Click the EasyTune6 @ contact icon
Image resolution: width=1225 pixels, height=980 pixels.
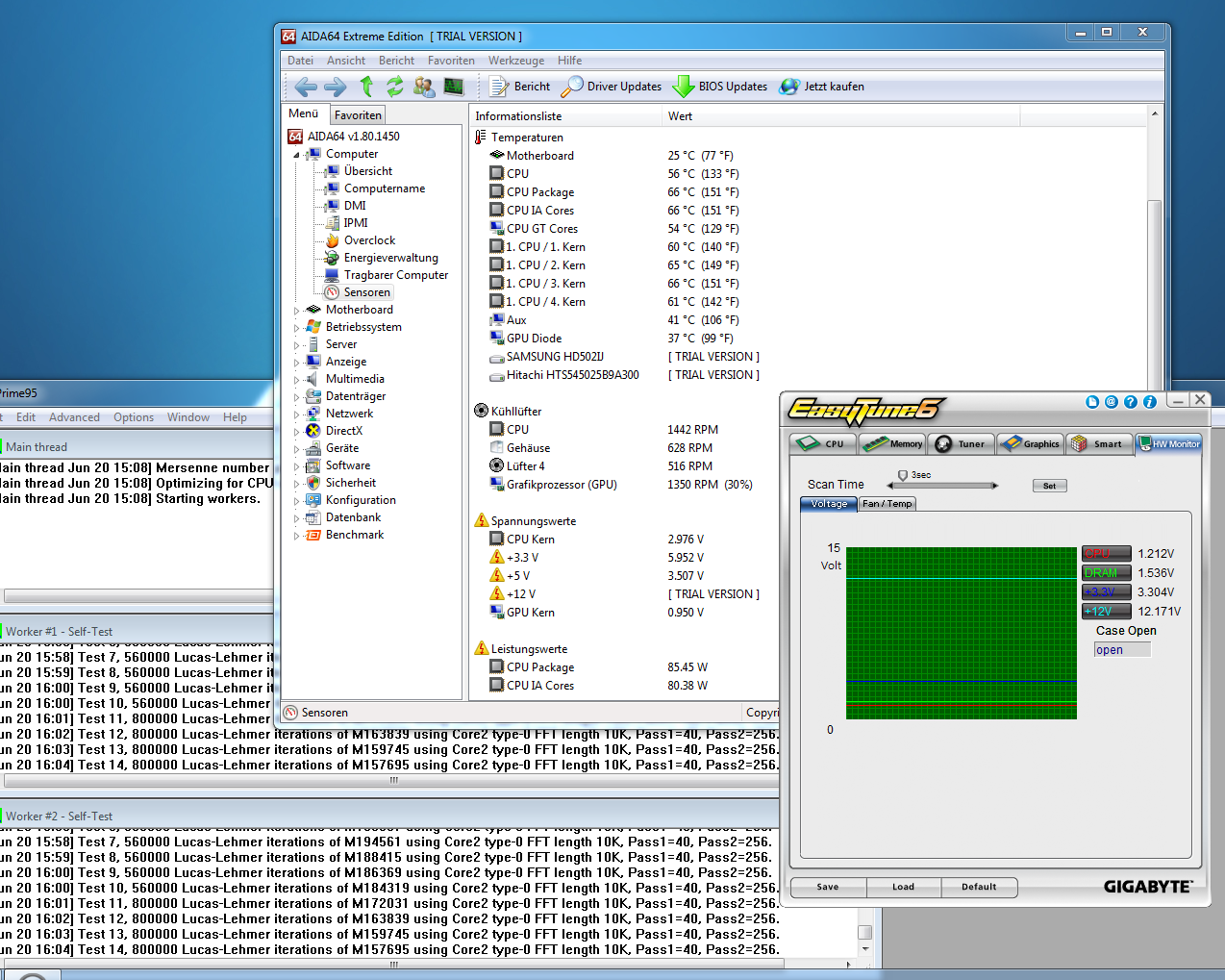pyautogui.click(x=1112, y=402)
